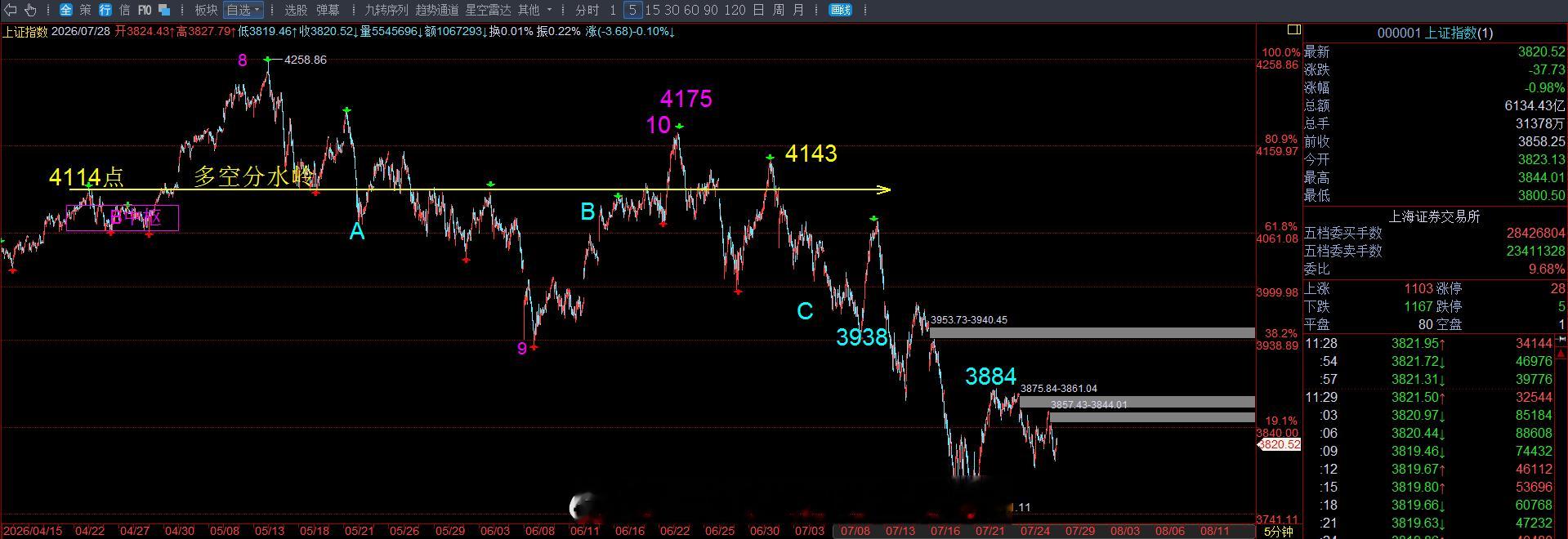Open the 板块 sector menu
Image resolution: width=1568 pixels, height=539 pixels.
tap(206, 10)
